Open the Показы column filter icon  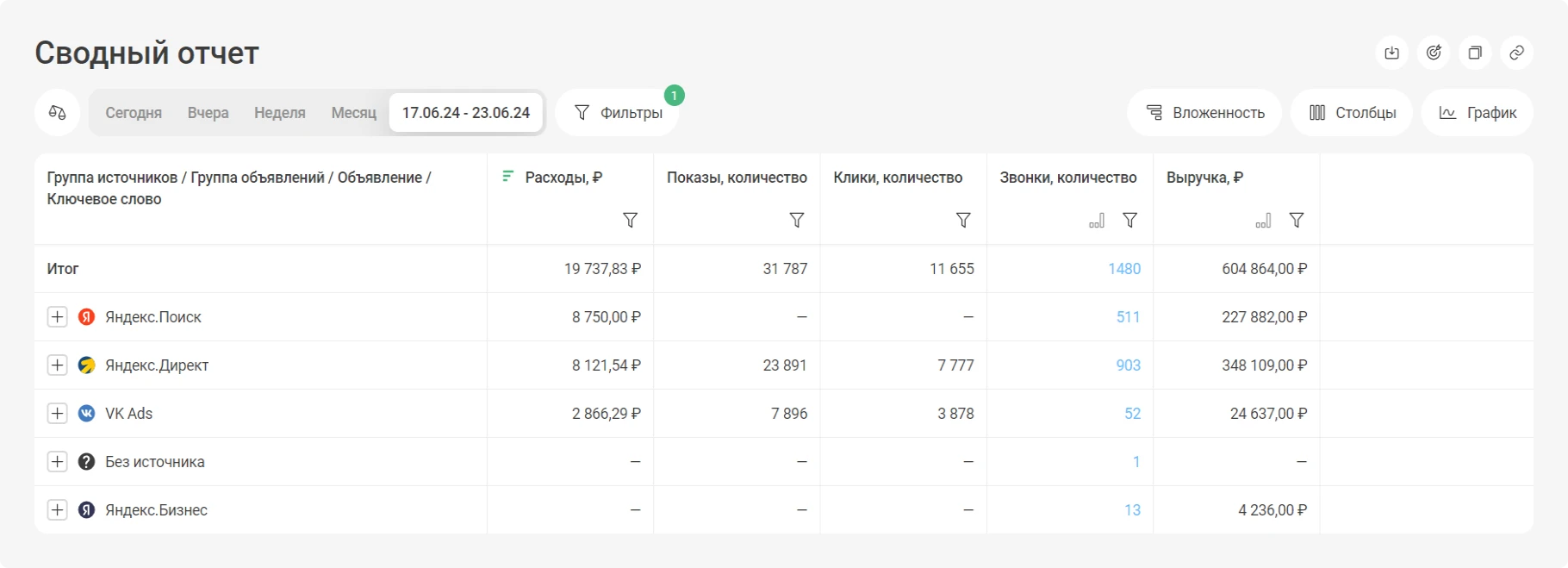click(x=797, y=221)
